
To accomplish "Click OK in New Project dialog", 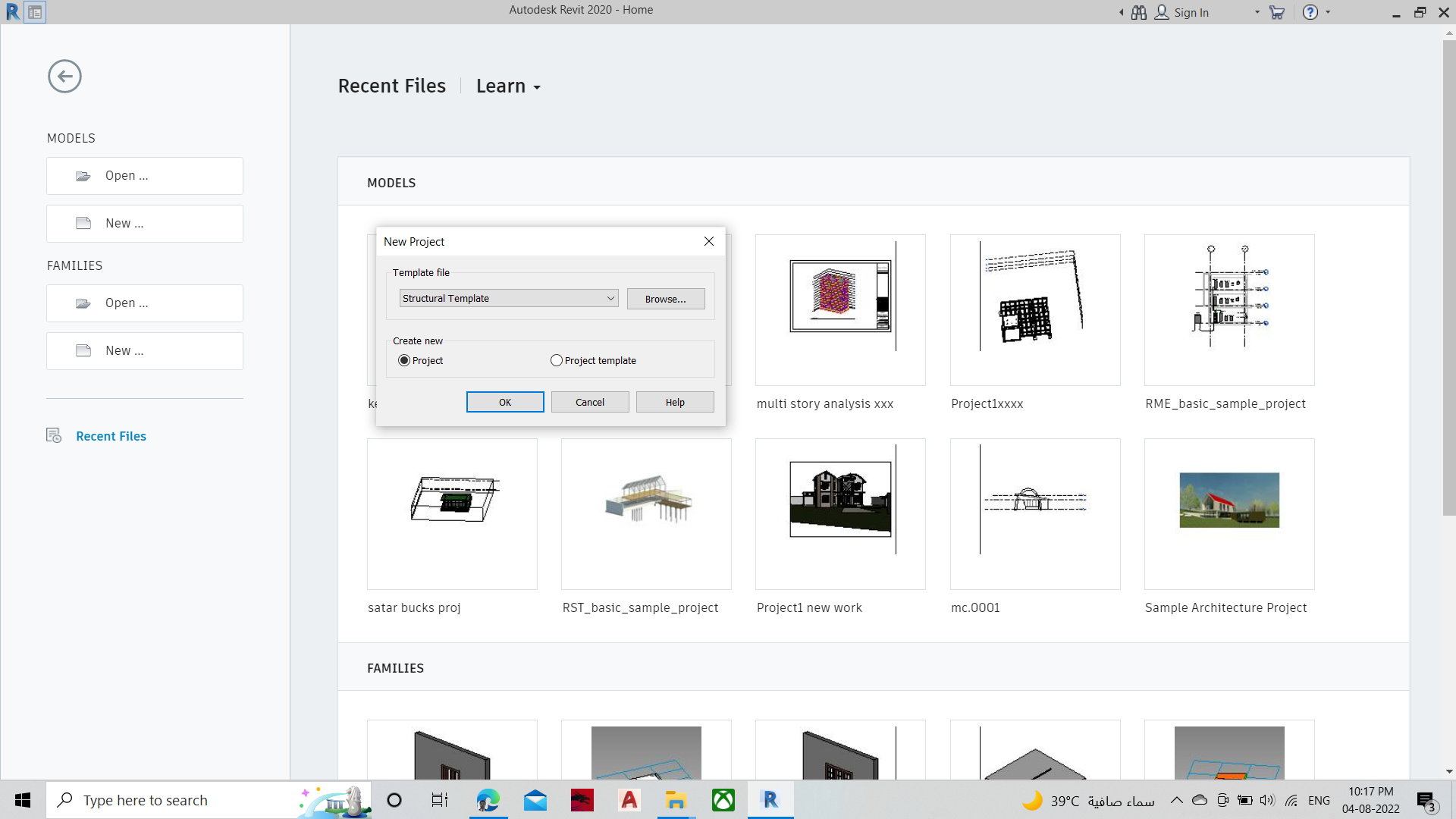I will 505,402.
